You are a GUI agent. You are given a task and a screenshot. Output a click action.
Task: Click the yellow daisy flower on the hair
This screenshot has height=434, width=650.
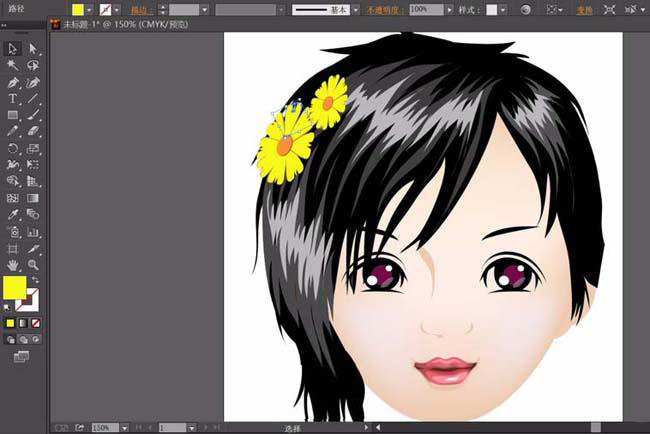point(286,145)
